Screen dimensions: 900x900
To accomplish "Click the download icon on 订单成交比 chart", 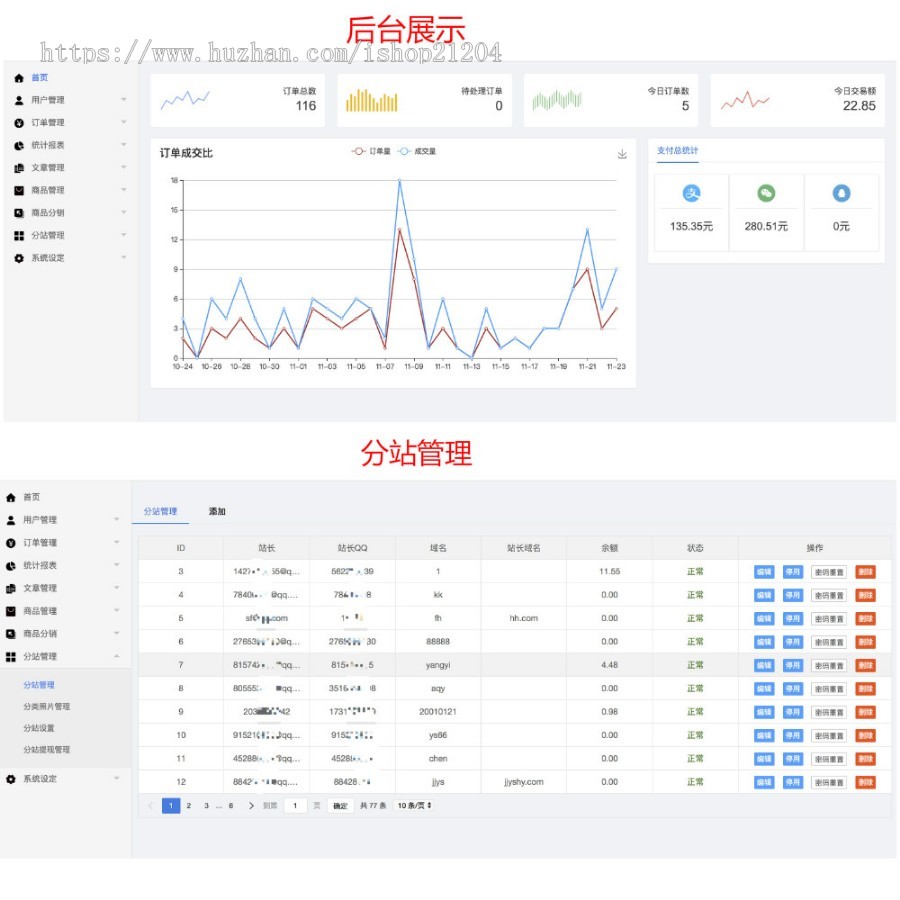I will pyautogui.click(x=622, y=154).
